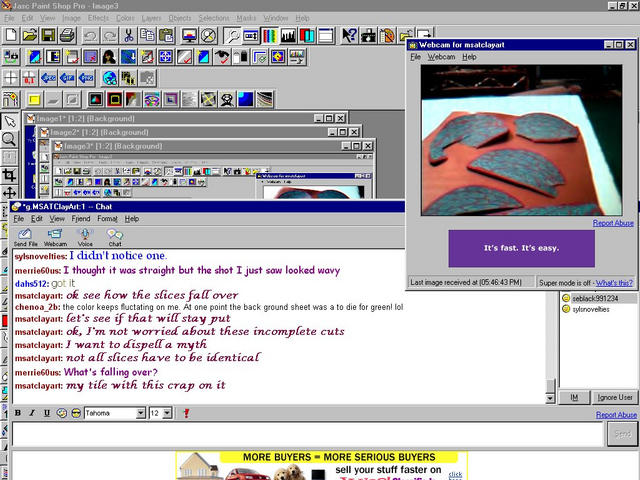Enable Voice in the chat toolbar
This screenshot has width=640, height=480.
pyautogui.click(x=85, y=237)
